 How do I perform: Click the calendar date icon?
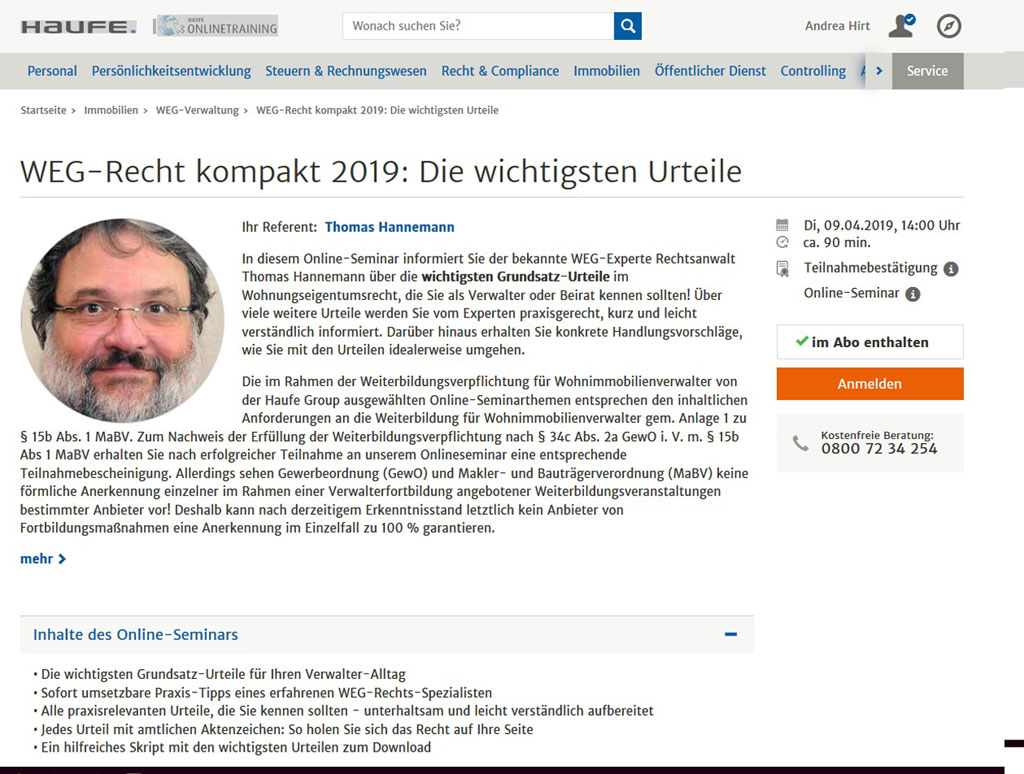point(782,225)
